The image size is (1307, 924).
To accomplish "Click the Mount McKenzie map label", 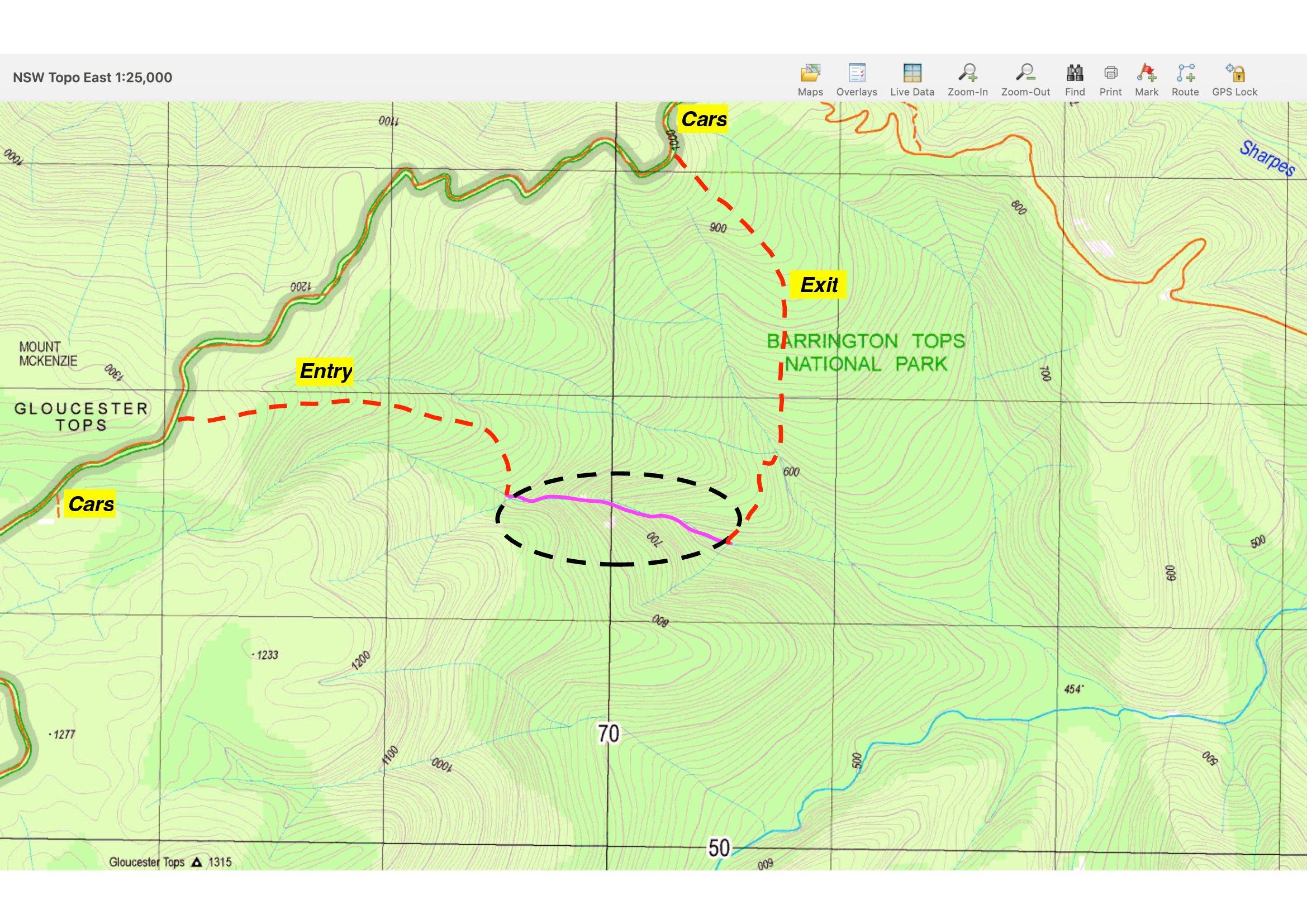I will click(x=48, y=354).
